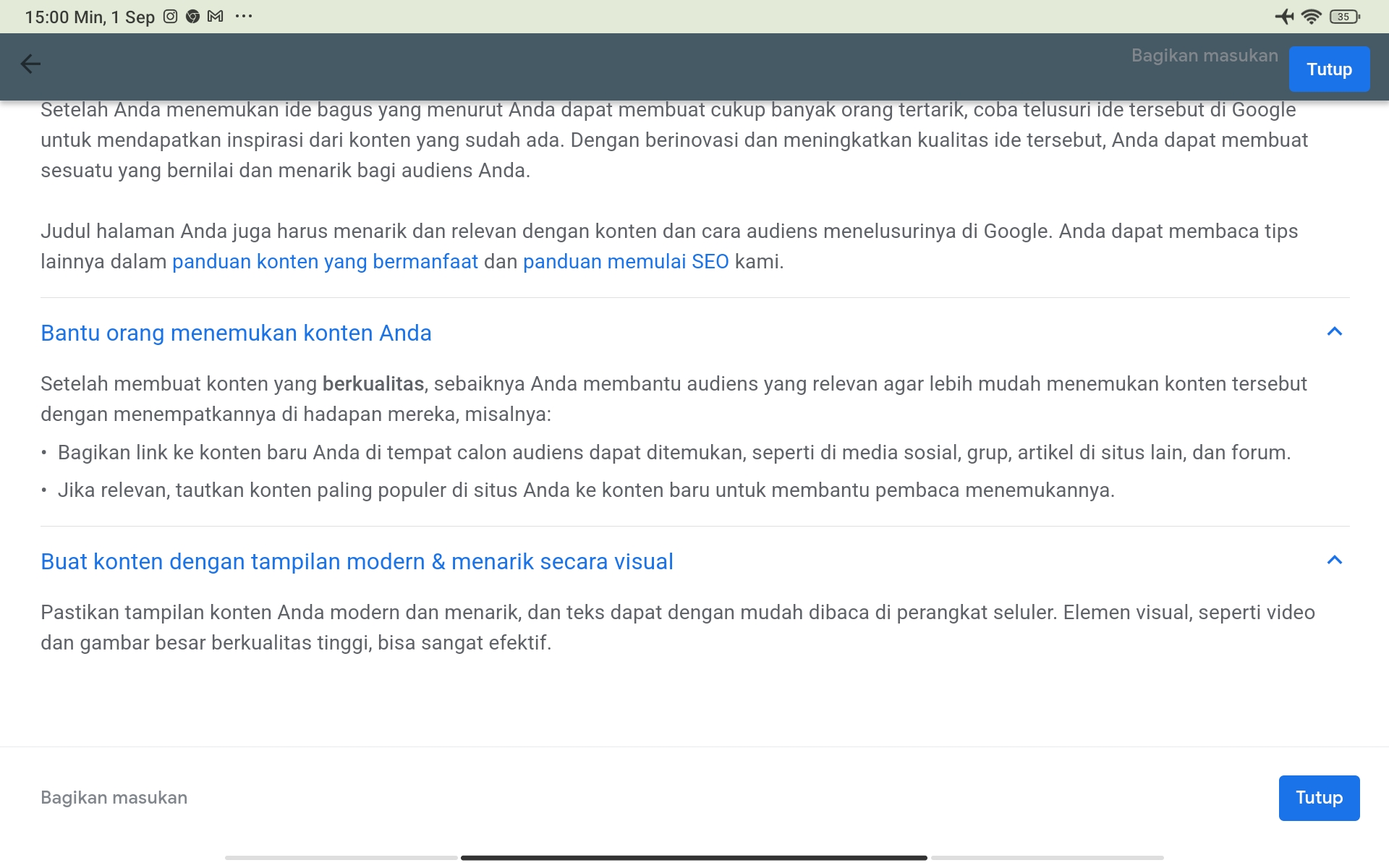Tap the bold word 'berkualitas'
1389x868 pixels.
tap(373, 384)
